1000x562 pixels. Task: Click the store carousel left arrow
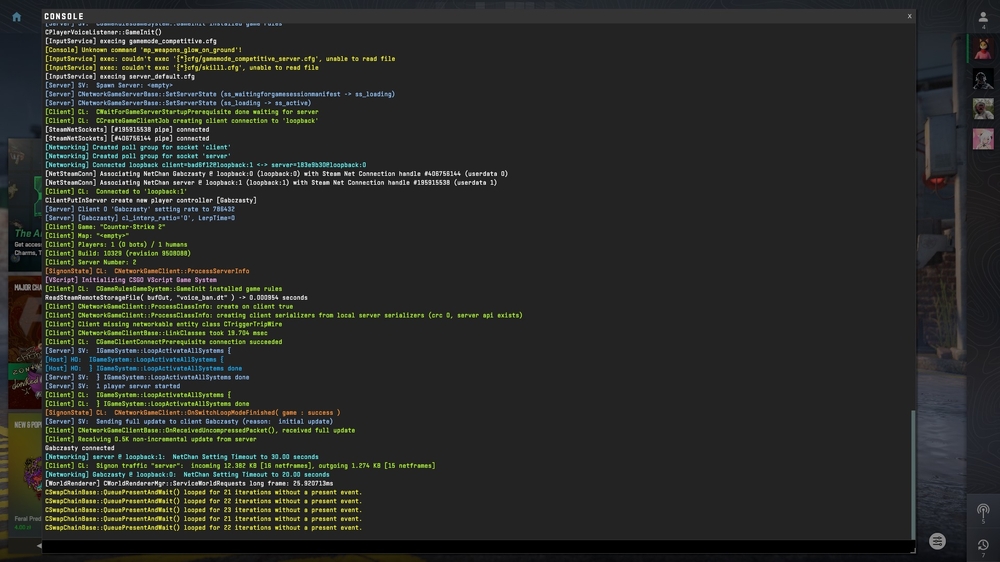pos(39,545)
